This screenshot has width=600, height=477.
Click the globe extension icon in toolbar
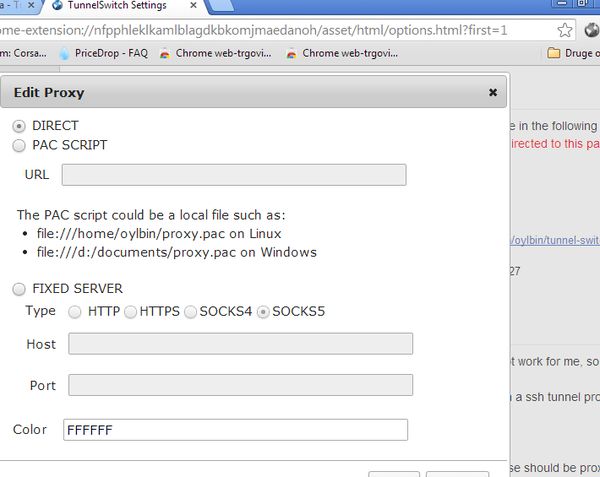click(x=591, y=30)
